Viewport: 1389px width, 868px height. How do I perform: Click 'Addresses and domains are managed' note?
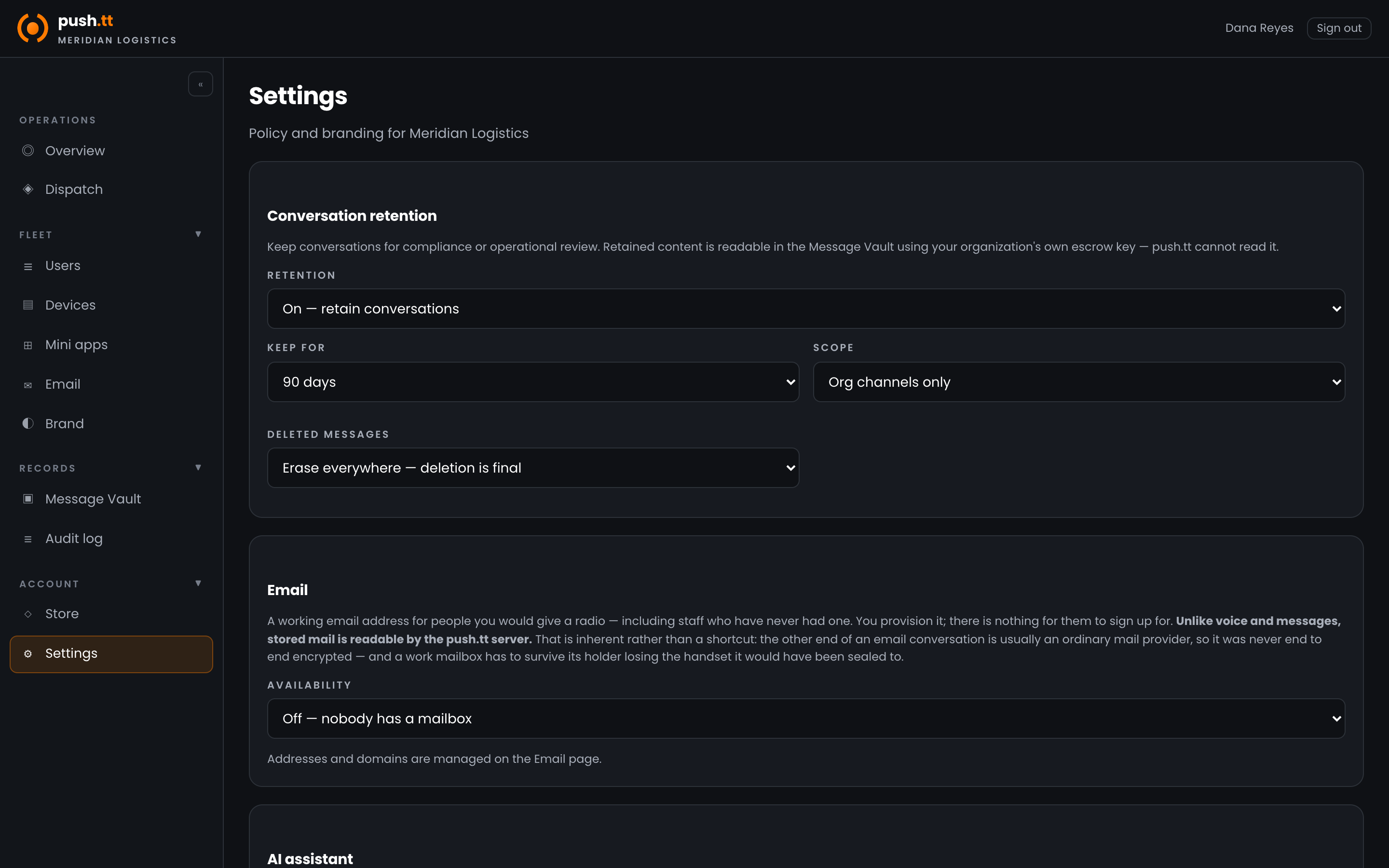(x=435, y=759)
